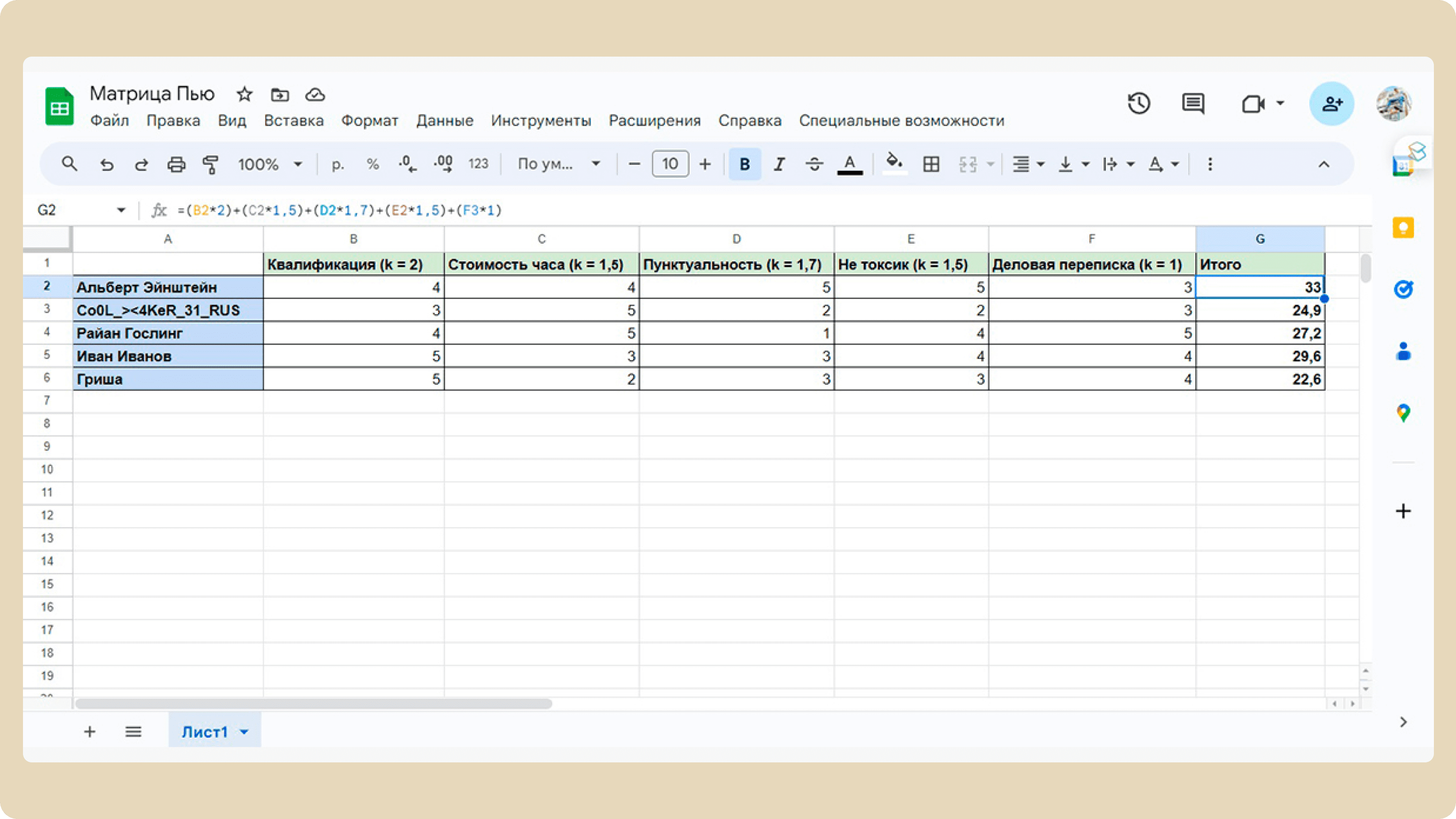Increase font size with plus
Screen dimensions: 1456x819
(x=705, y=165)
